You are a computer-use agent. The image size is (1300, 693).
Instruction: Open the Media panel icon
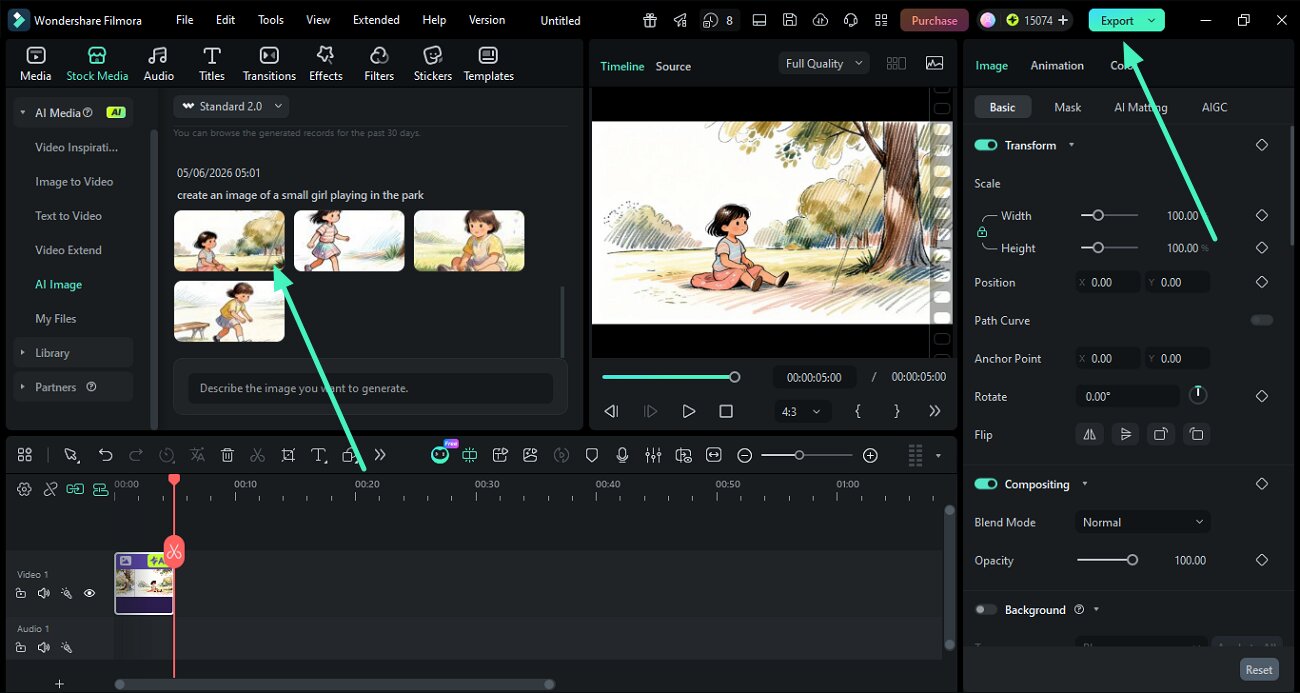[35, 64]
